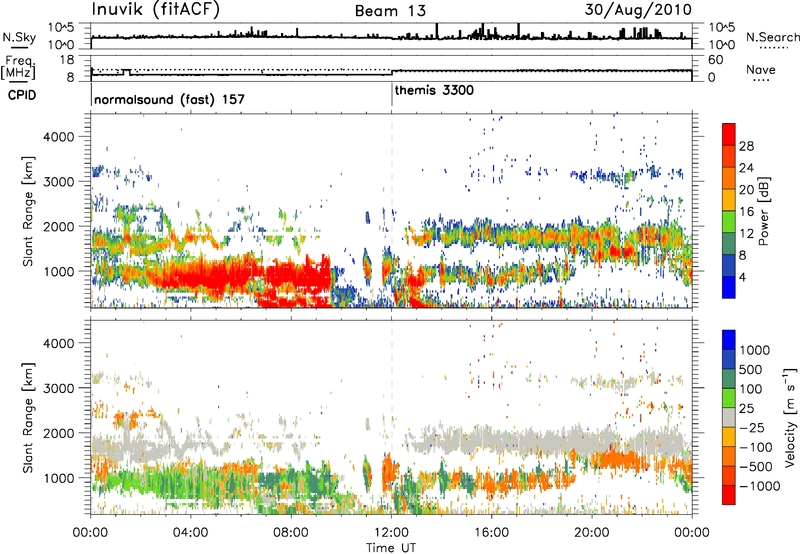Click 'Slant Range [km]' label of velocity panel
800x554 pixels.
click(28, 417)
